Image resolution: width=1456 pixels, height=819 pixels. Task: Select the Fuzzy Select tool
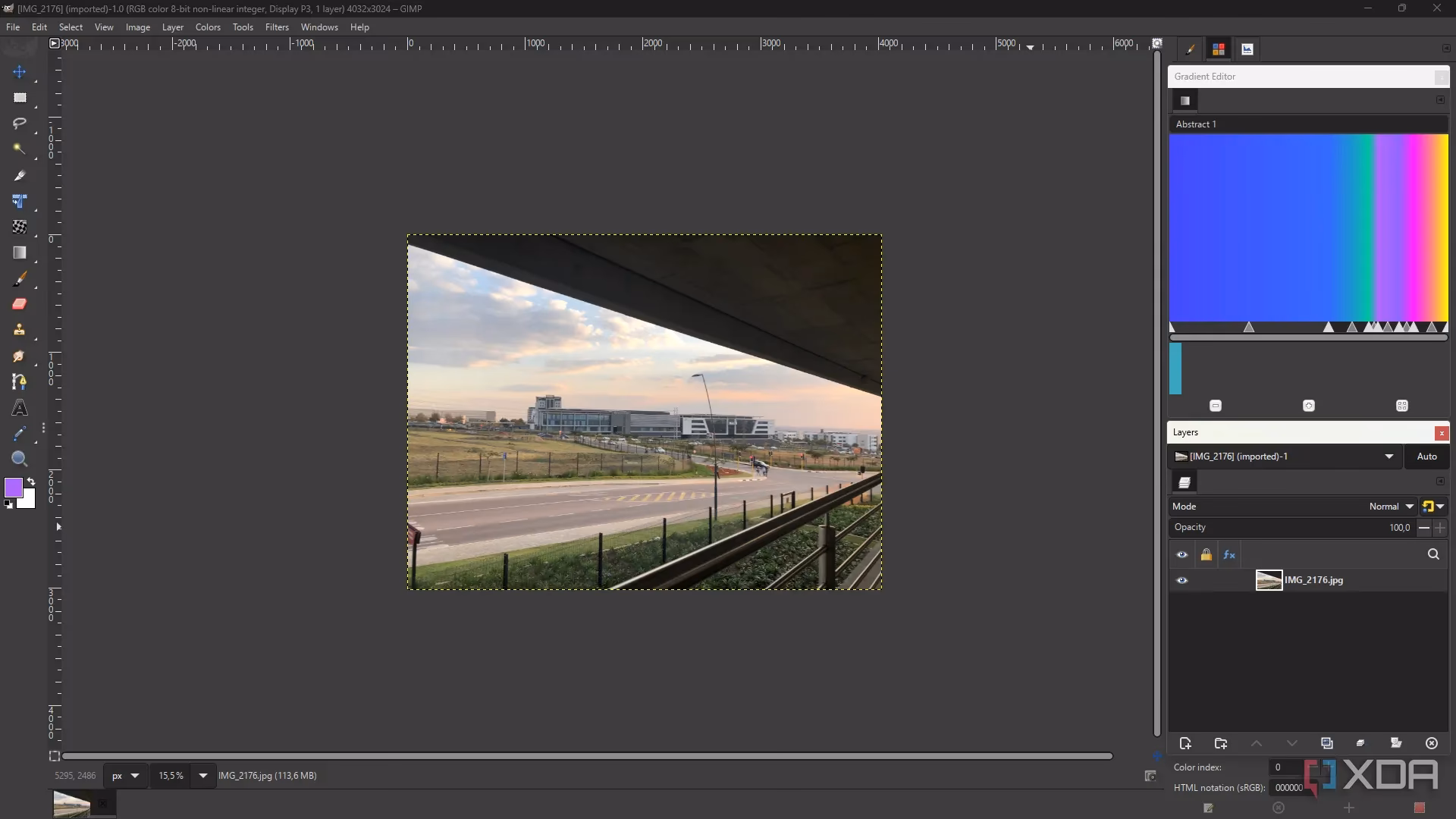pos(19,149)
